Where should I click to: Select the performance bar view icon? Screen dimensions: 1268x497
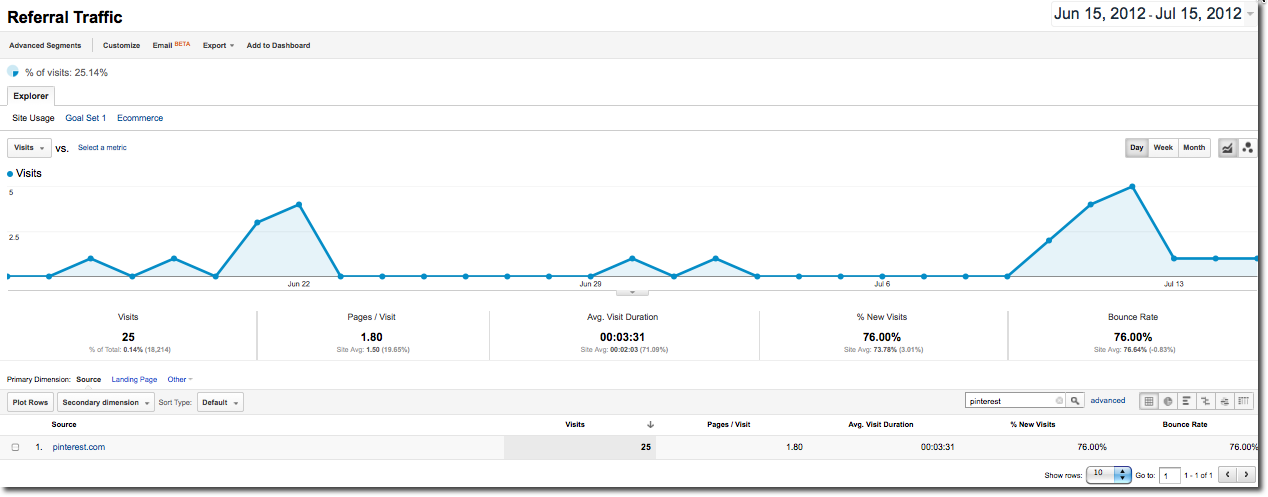point(1187,401)
